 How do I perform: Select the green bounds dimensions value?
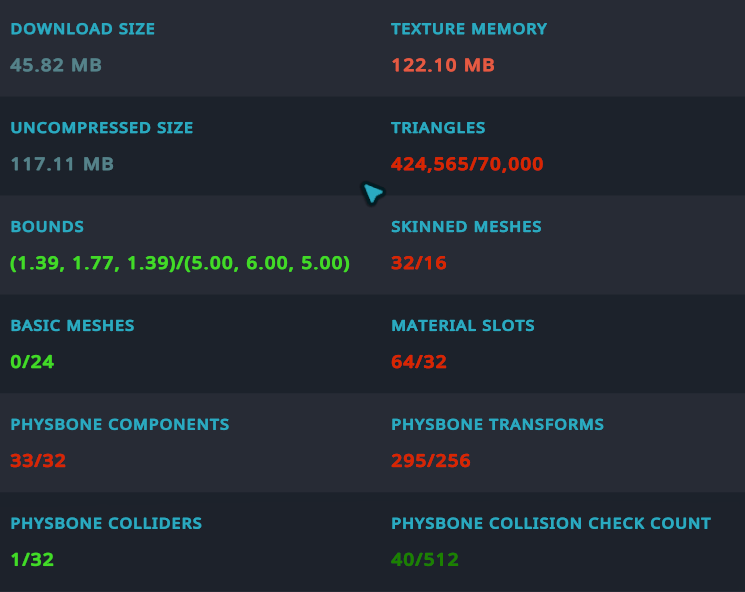pyautogui.click(x=180, y=263)
